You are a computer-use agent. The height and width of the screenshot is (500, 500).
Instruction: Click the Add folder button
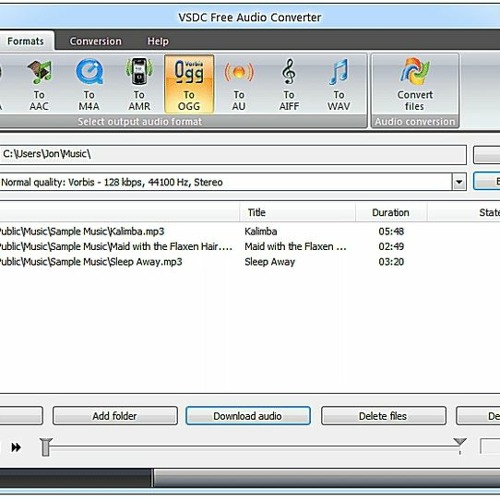tap(115, 416)
